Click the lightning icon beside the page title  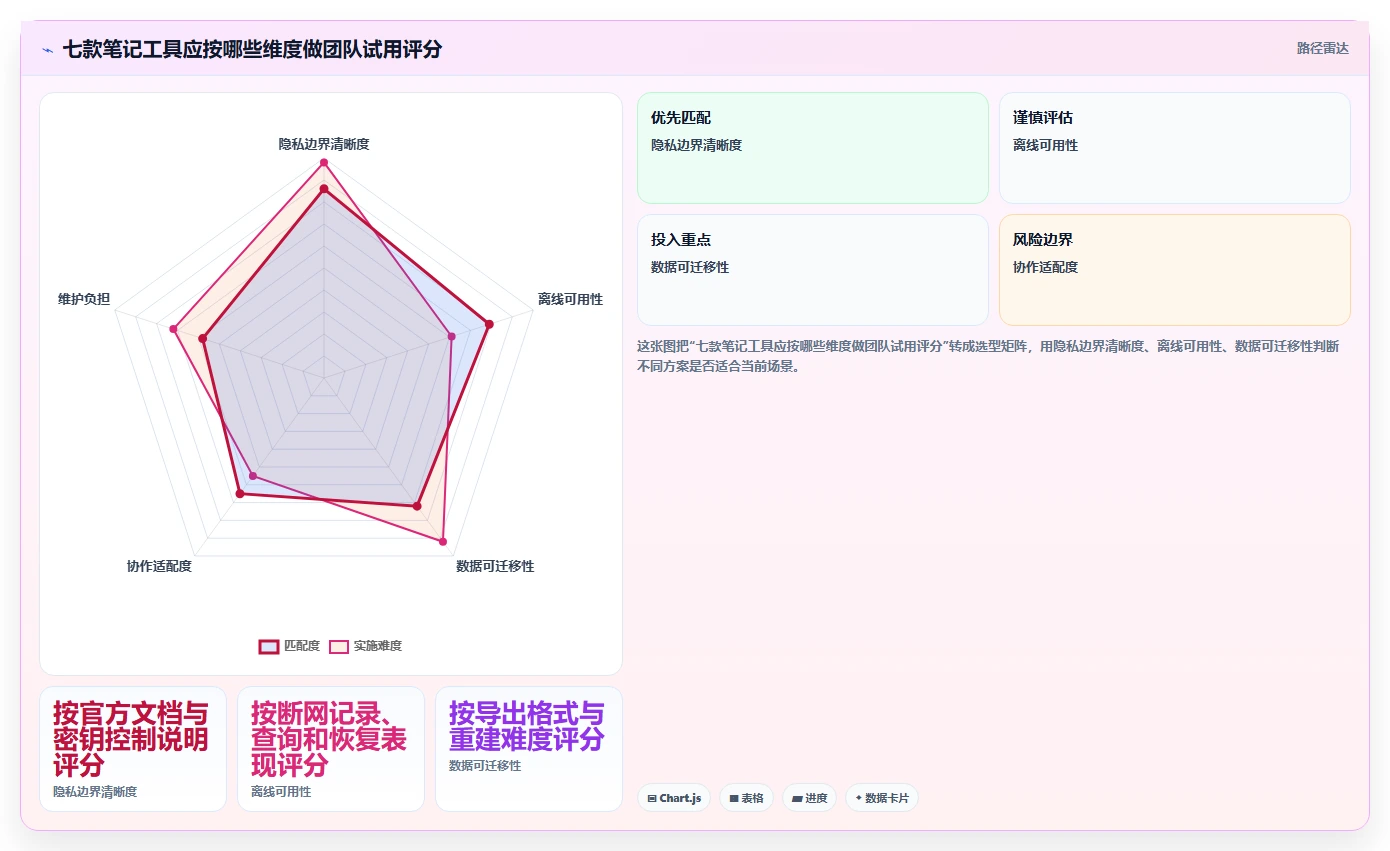tap(47, 49)
